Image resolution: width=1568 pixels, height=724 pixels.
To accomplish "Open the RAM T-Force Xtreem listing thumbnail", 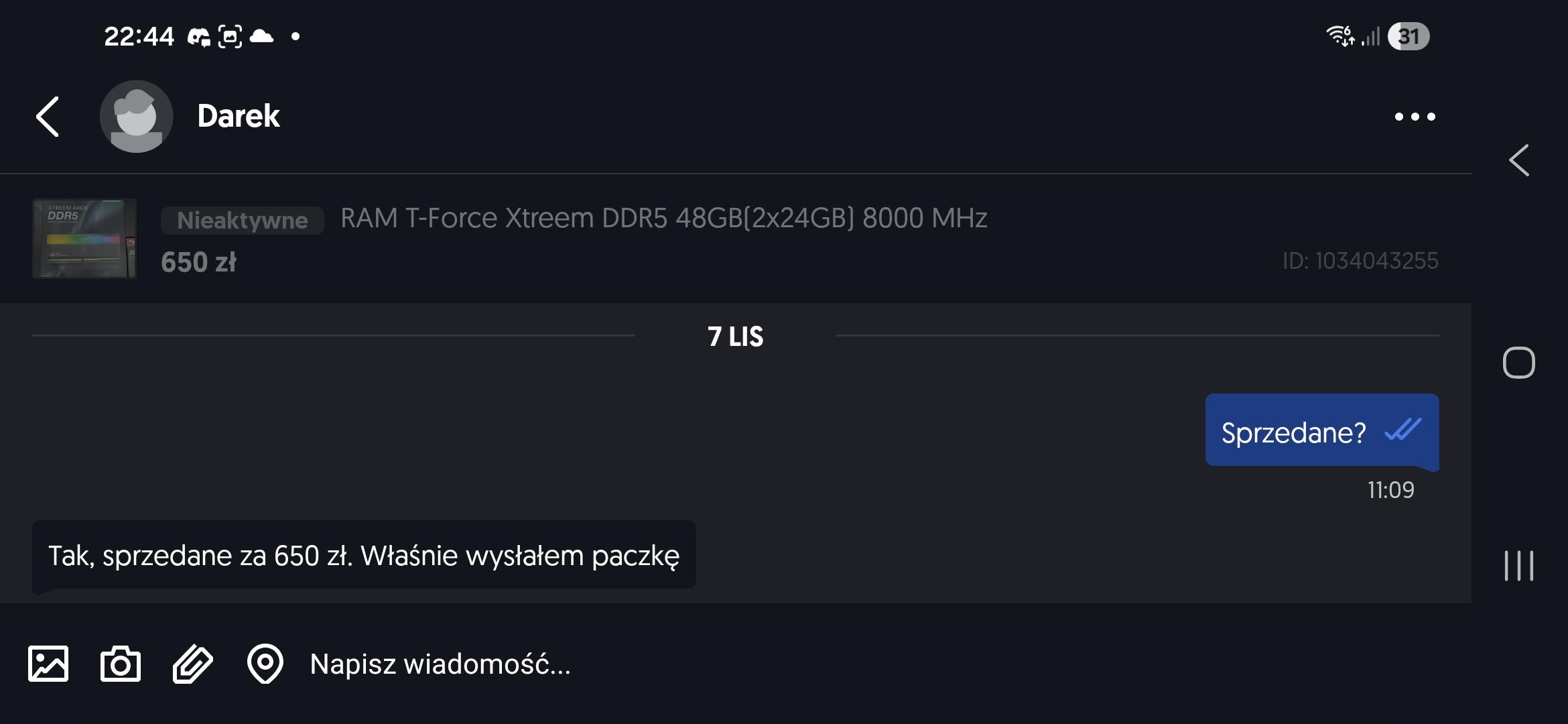I will pos(84,239).
